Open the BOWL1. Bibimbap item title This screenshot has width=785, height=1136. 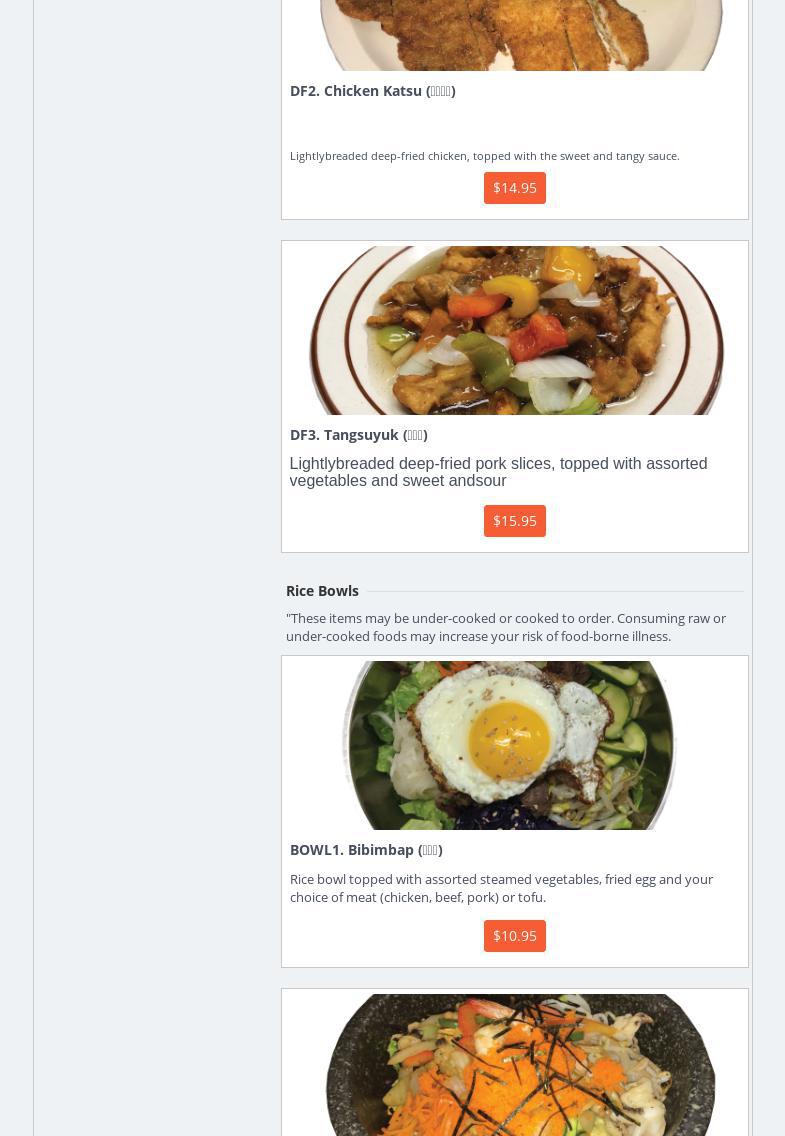coord(366,850)
